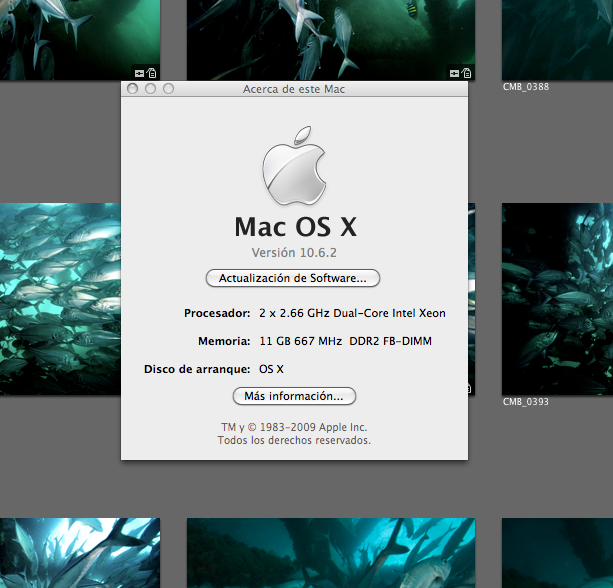Click the CMB_0393 file name label

[x=526, y=402]
